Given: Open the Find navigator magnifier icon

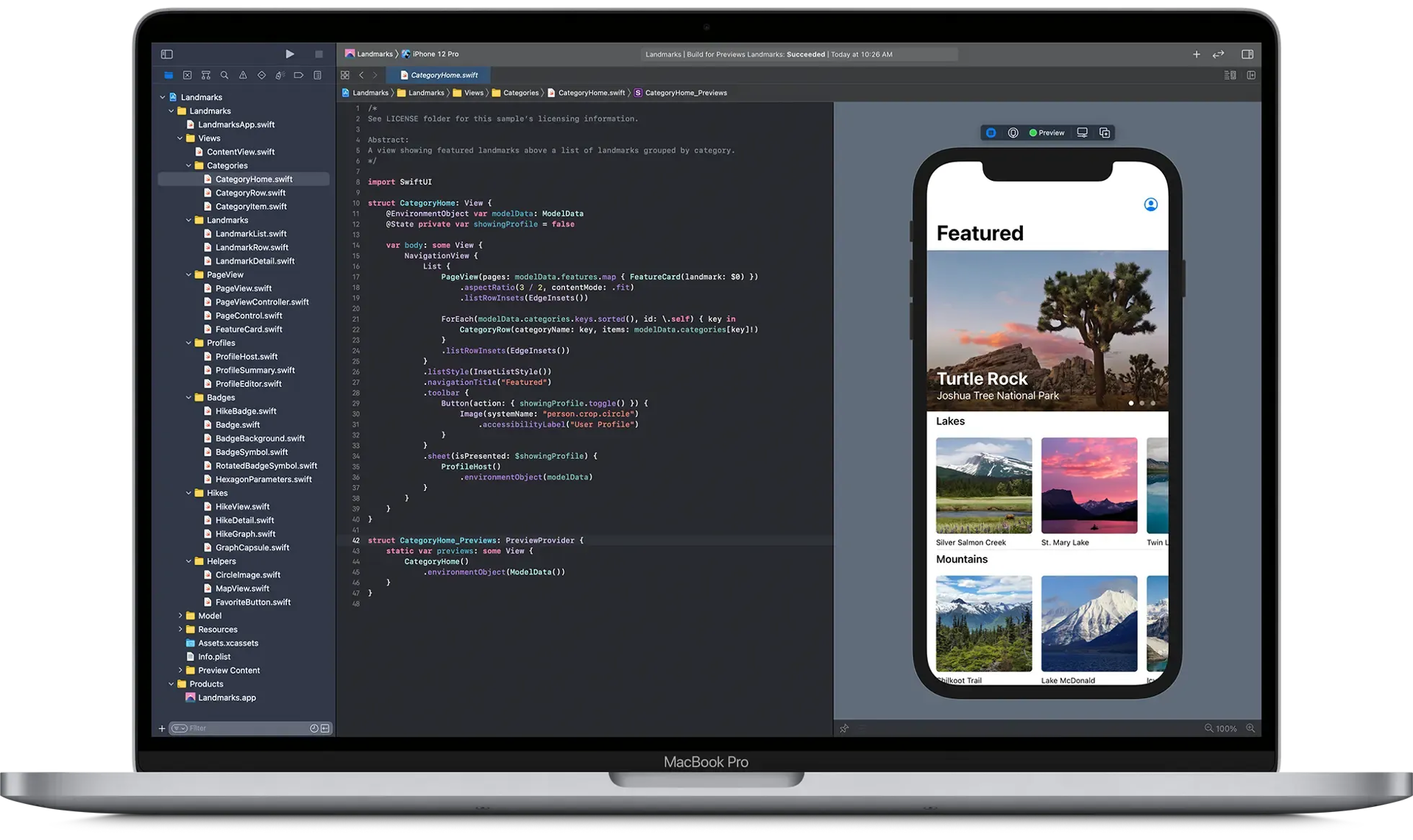Looking at the screenshot, I should click(x=224, y=75).
